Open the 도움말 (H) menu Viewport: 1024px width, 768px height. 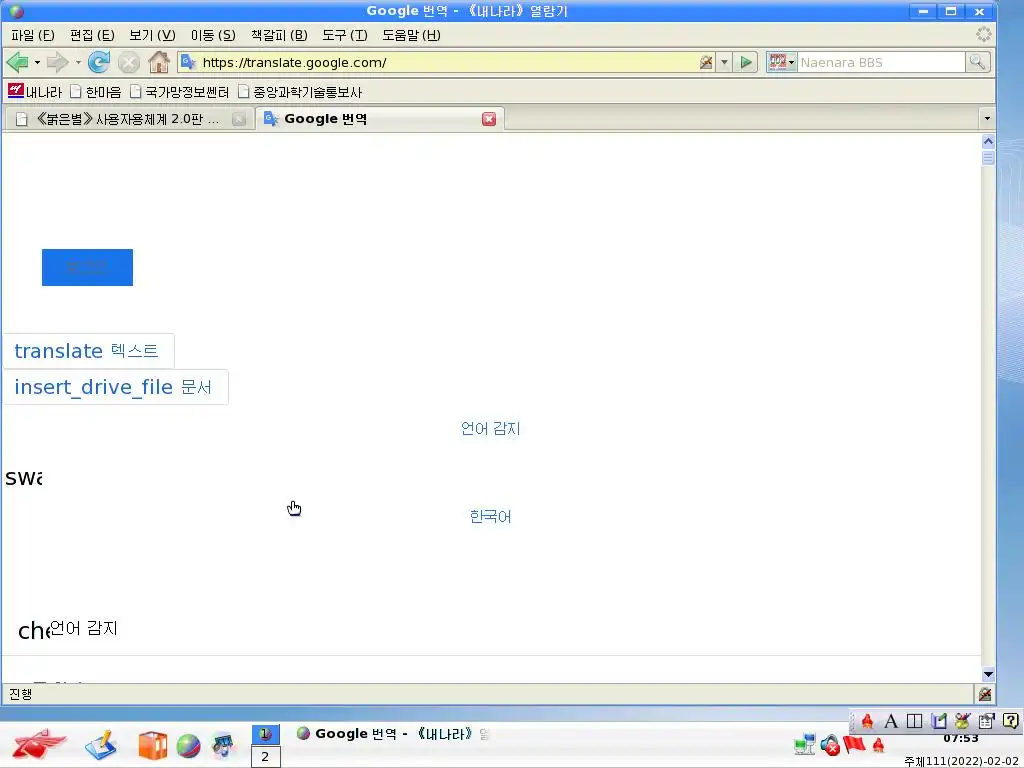[411, 35]
